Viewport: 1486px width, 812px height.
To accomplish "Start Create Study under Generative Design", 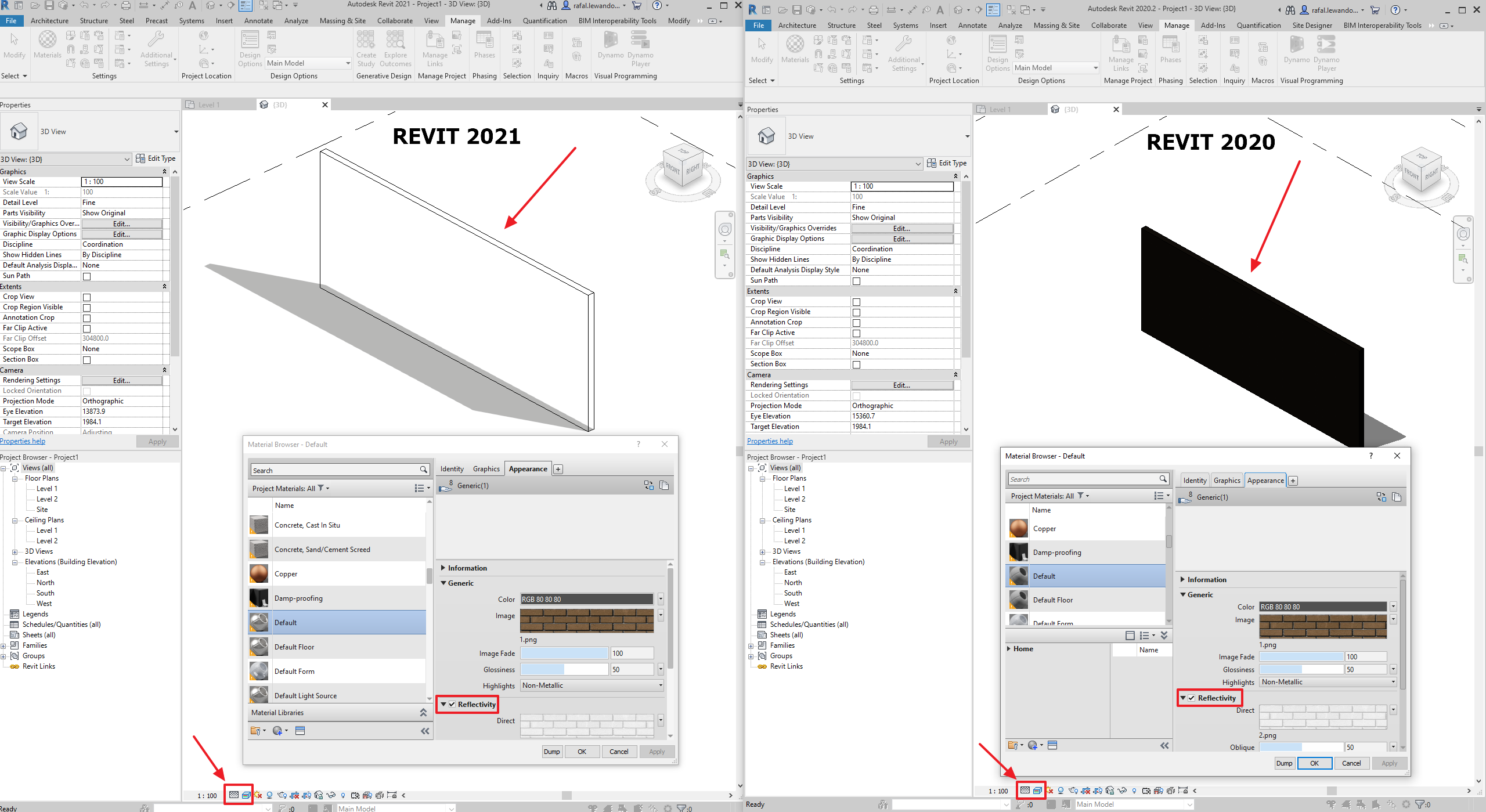I will point(366,49).
